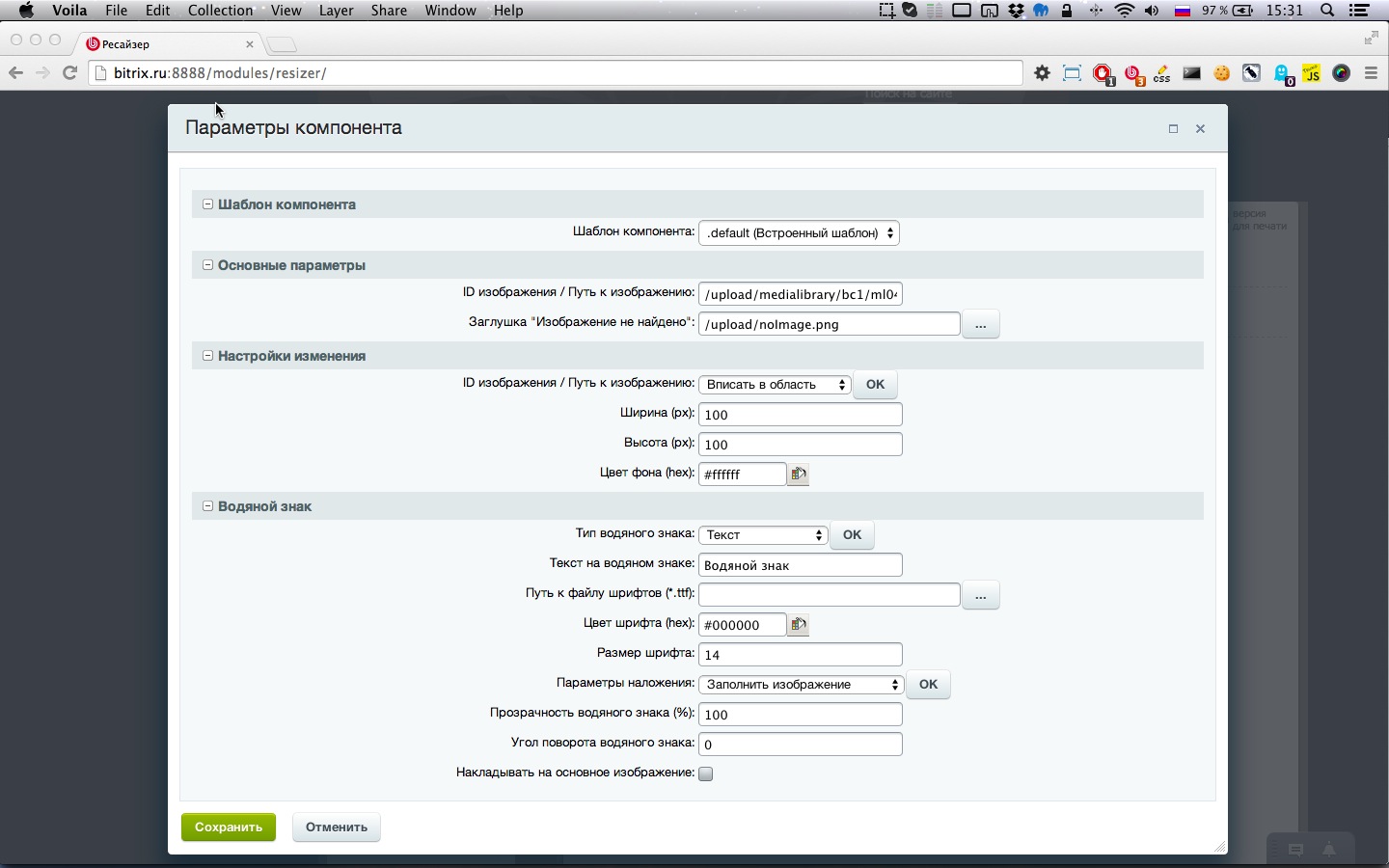Click the font color hex field
Viewport: 1389px width, 868px height.
coord(743,625)
